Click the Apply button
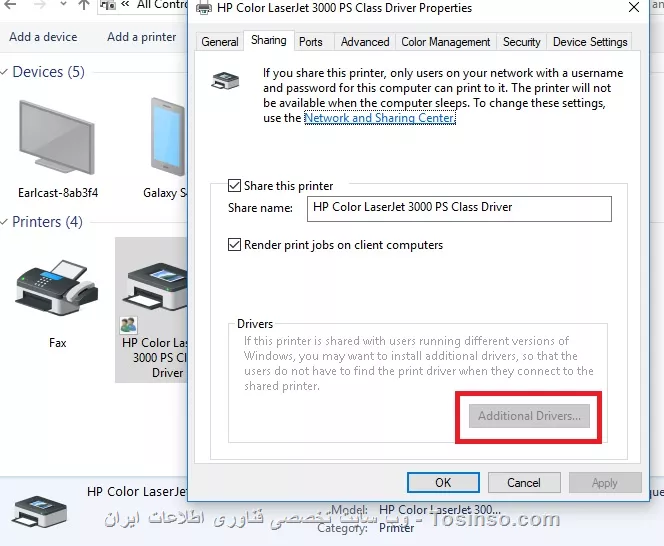Screen dimensions: 664x546 coord(605,482)
